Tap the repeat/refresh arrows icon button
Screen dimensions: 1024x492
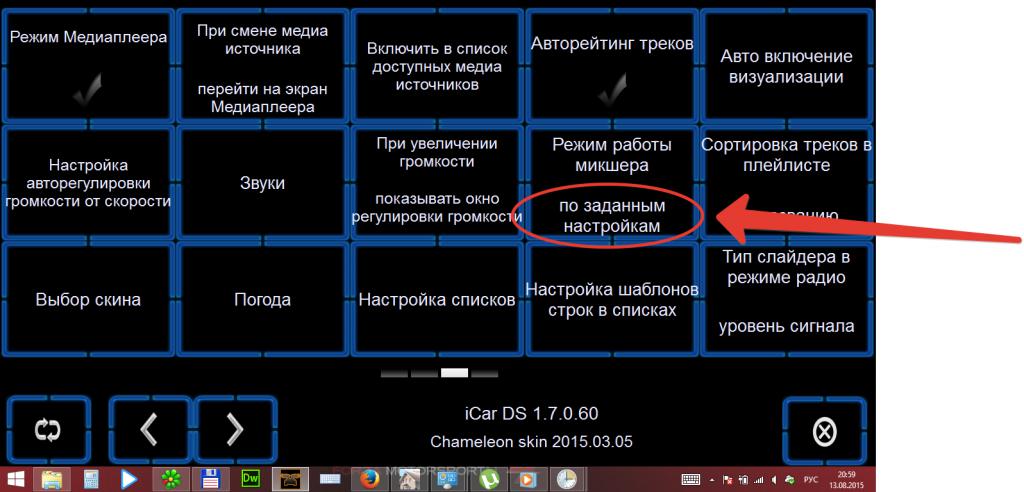(x=48, y=429)
